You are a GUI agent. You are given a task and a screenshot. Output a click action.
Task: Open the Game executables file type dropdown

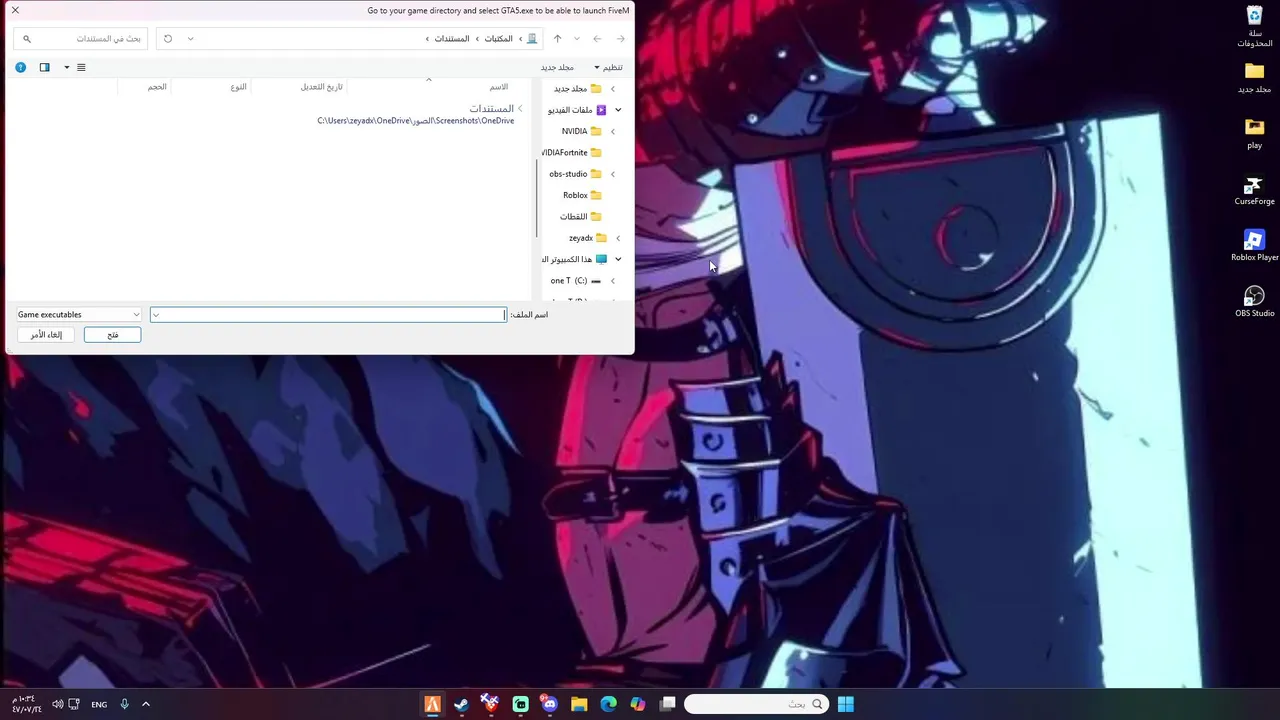(78, 315)
